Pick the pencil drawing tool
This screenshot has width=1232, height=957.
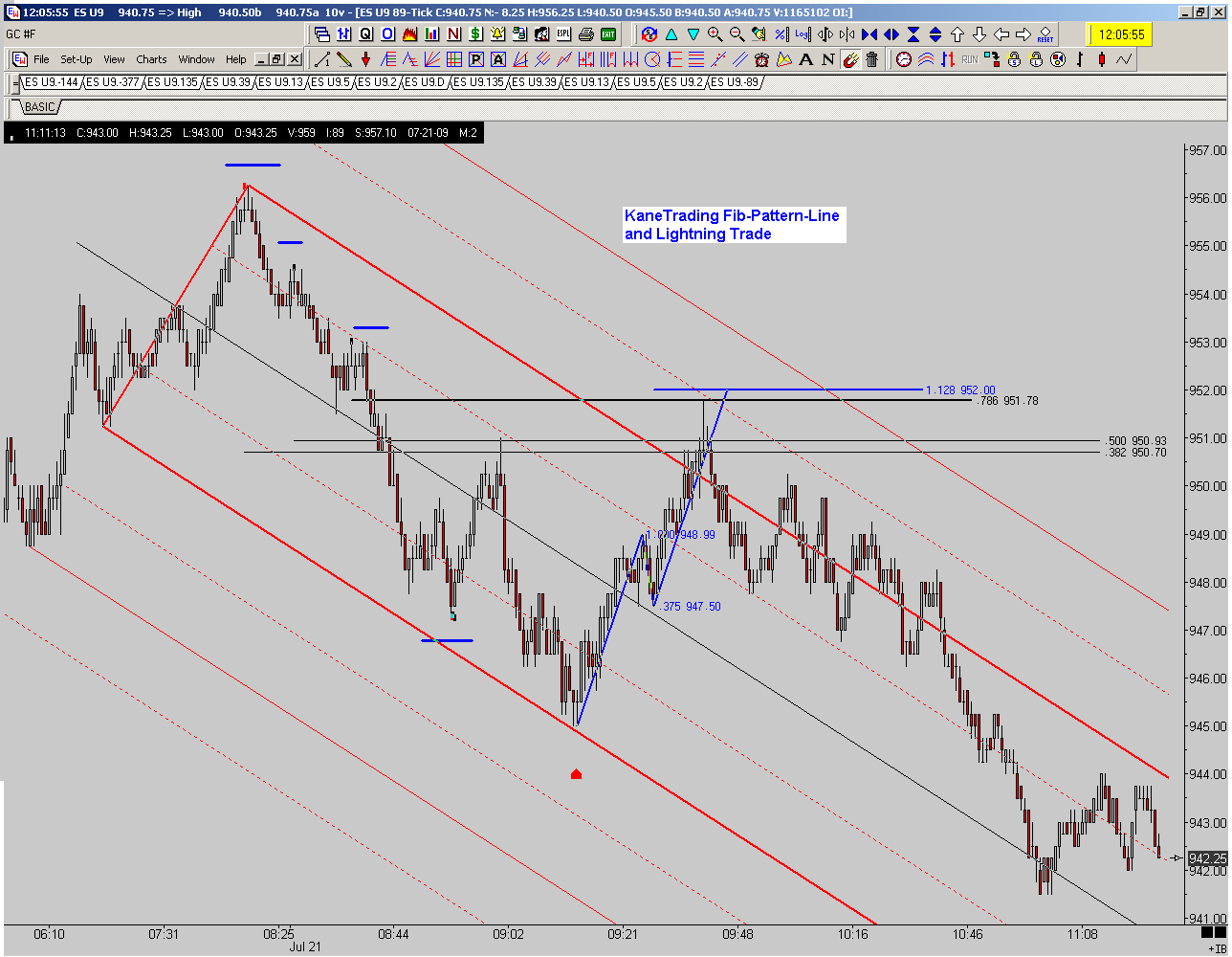point(343,59)
